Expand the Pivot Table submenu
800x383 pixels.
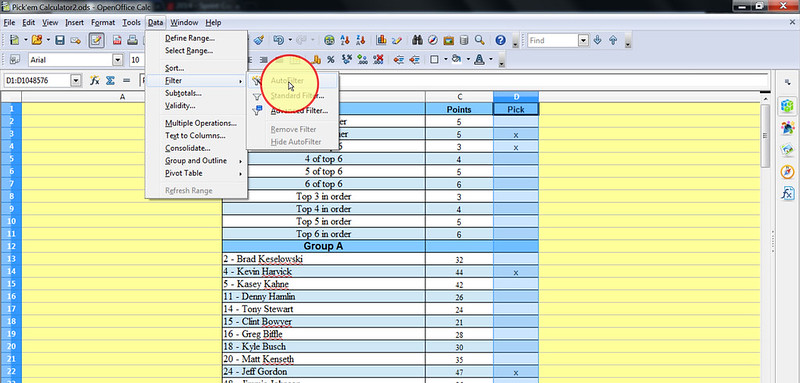point(196,173)
